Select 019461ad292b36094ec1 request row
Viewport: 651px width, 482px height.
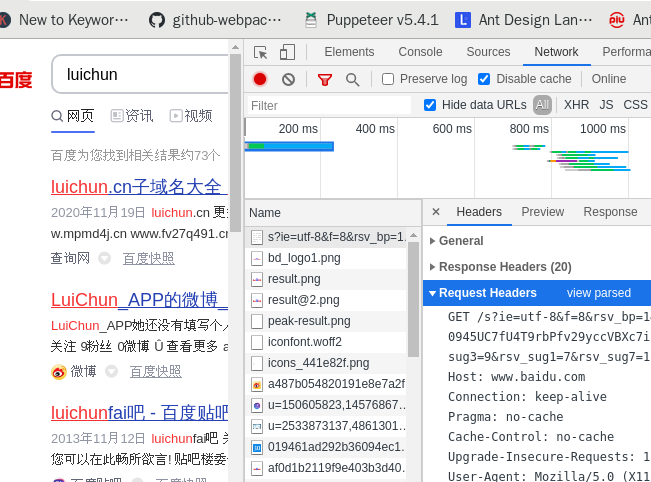tap(326, 447)
